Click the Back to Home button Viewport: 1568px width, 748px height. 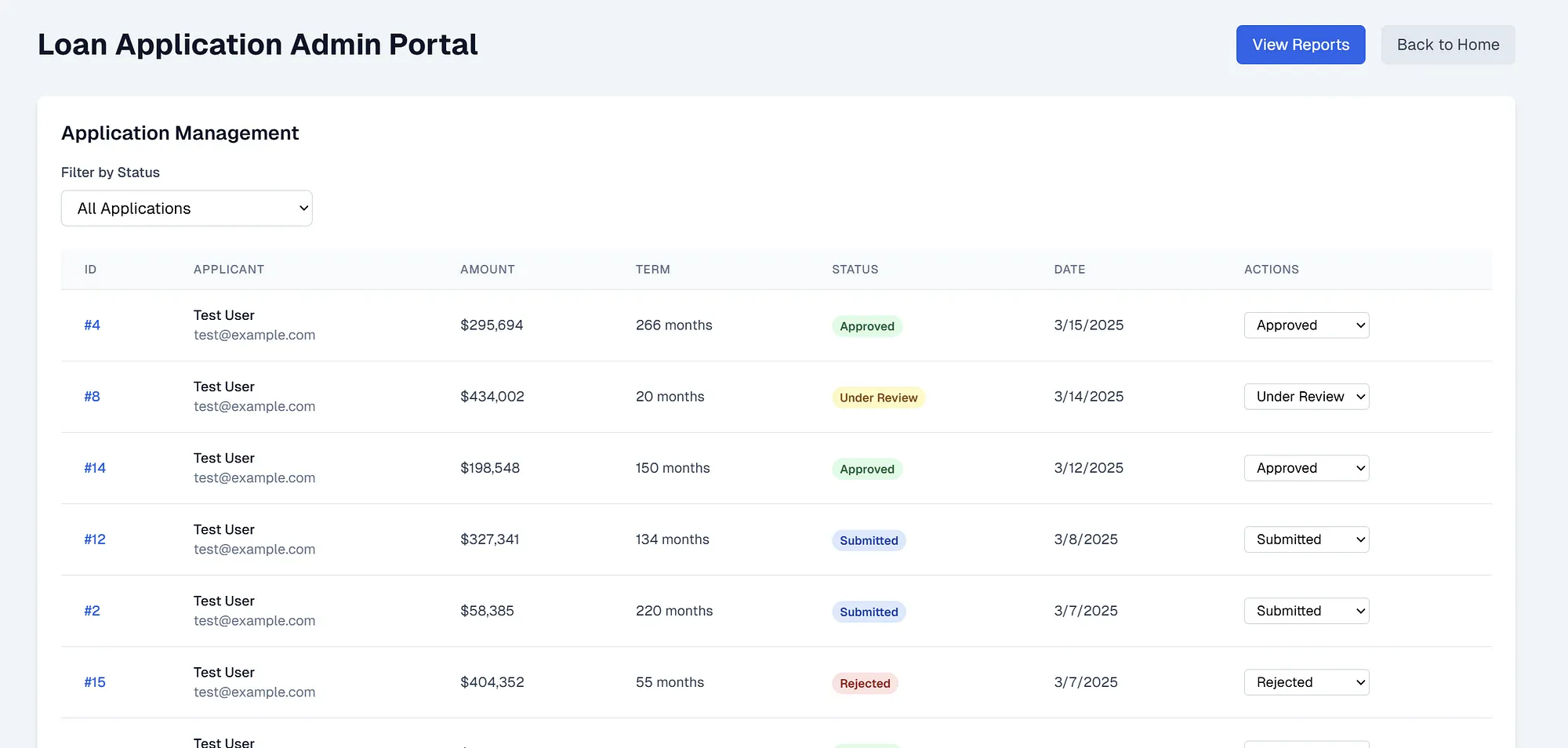1447,45
